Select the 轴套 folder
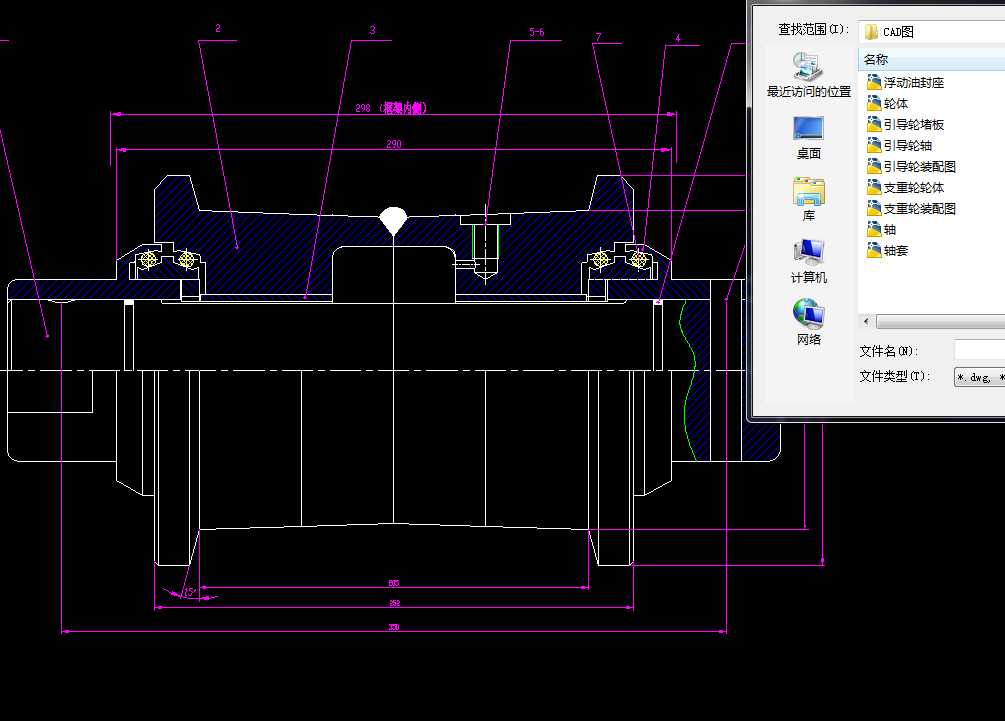 (888, 251)
